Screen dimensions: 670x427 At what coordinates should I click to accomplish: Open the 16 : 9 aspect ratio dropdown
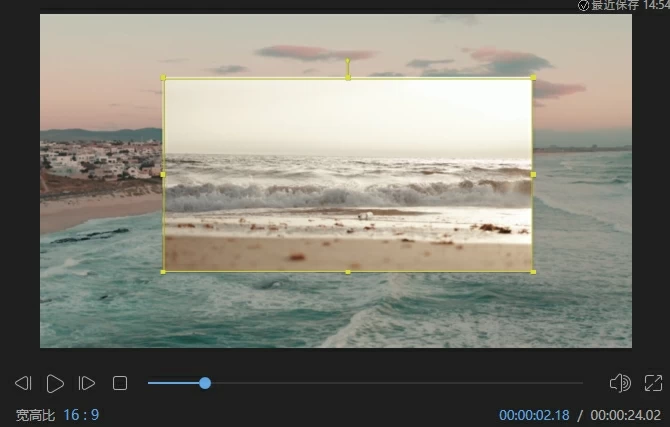pos(81,415)
